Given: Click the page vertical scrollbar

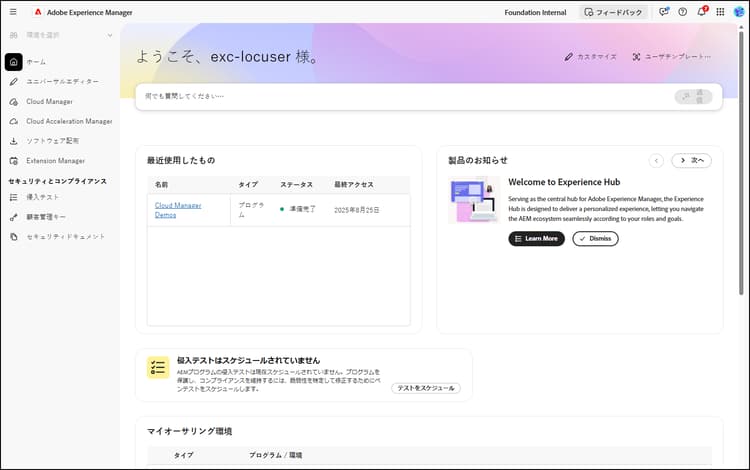Looking at the screenshot, I should pos(741,163).
